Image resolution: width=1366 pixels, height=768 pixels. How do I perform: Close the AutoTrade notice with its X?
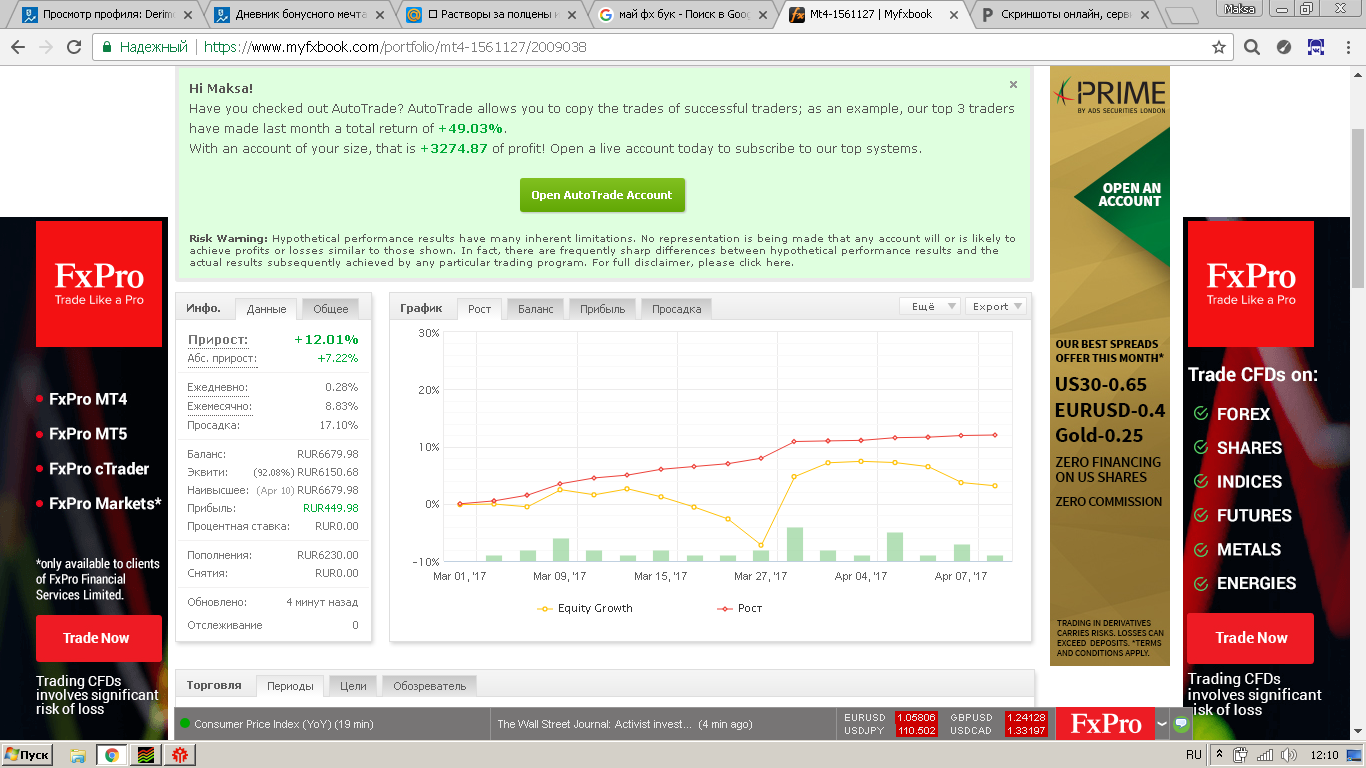point(1013,85)
